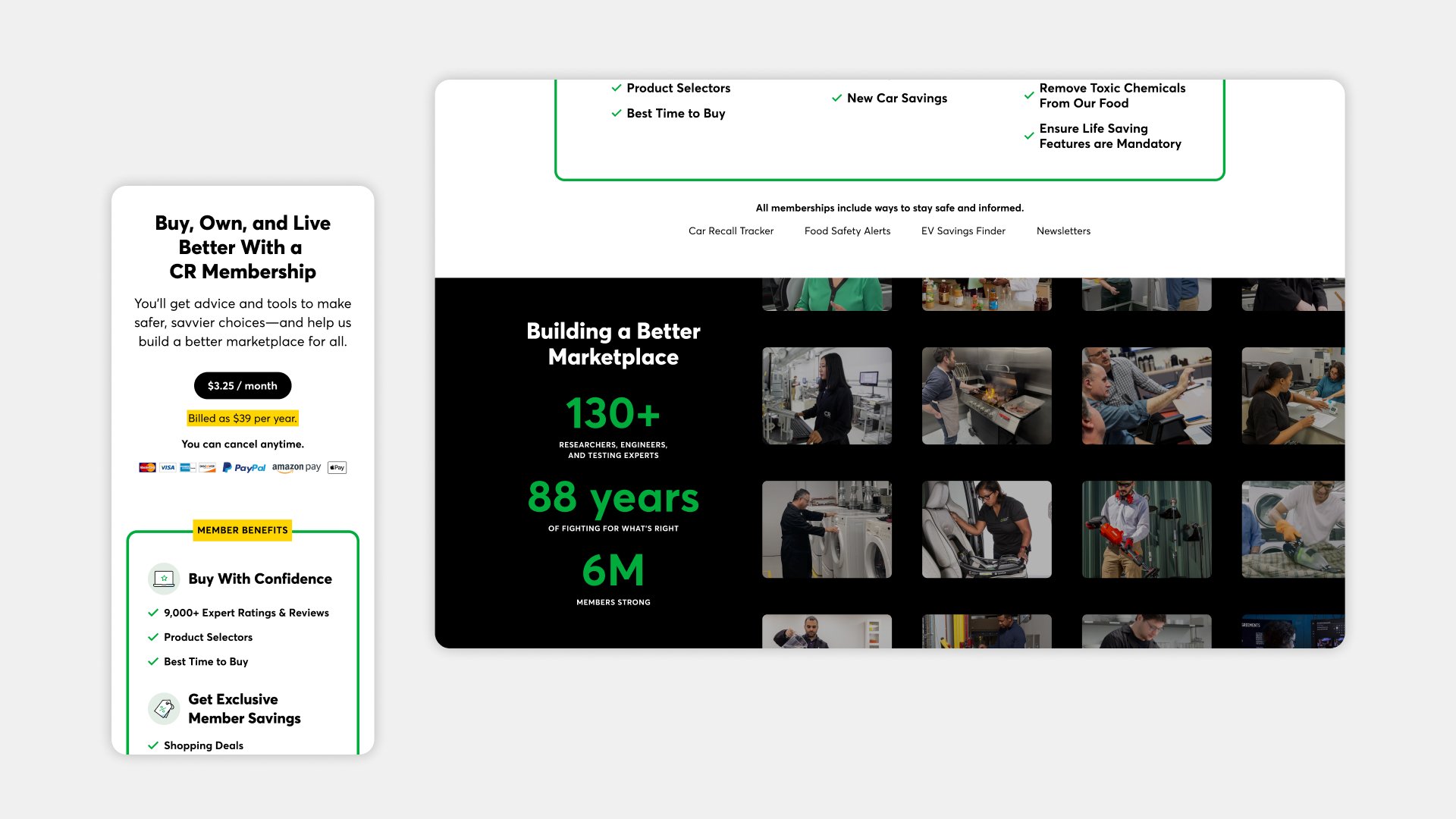Screen dimensions: 1456x819
Task: Click the checkmark next to New Car Savings
Action: coord(836,99)
